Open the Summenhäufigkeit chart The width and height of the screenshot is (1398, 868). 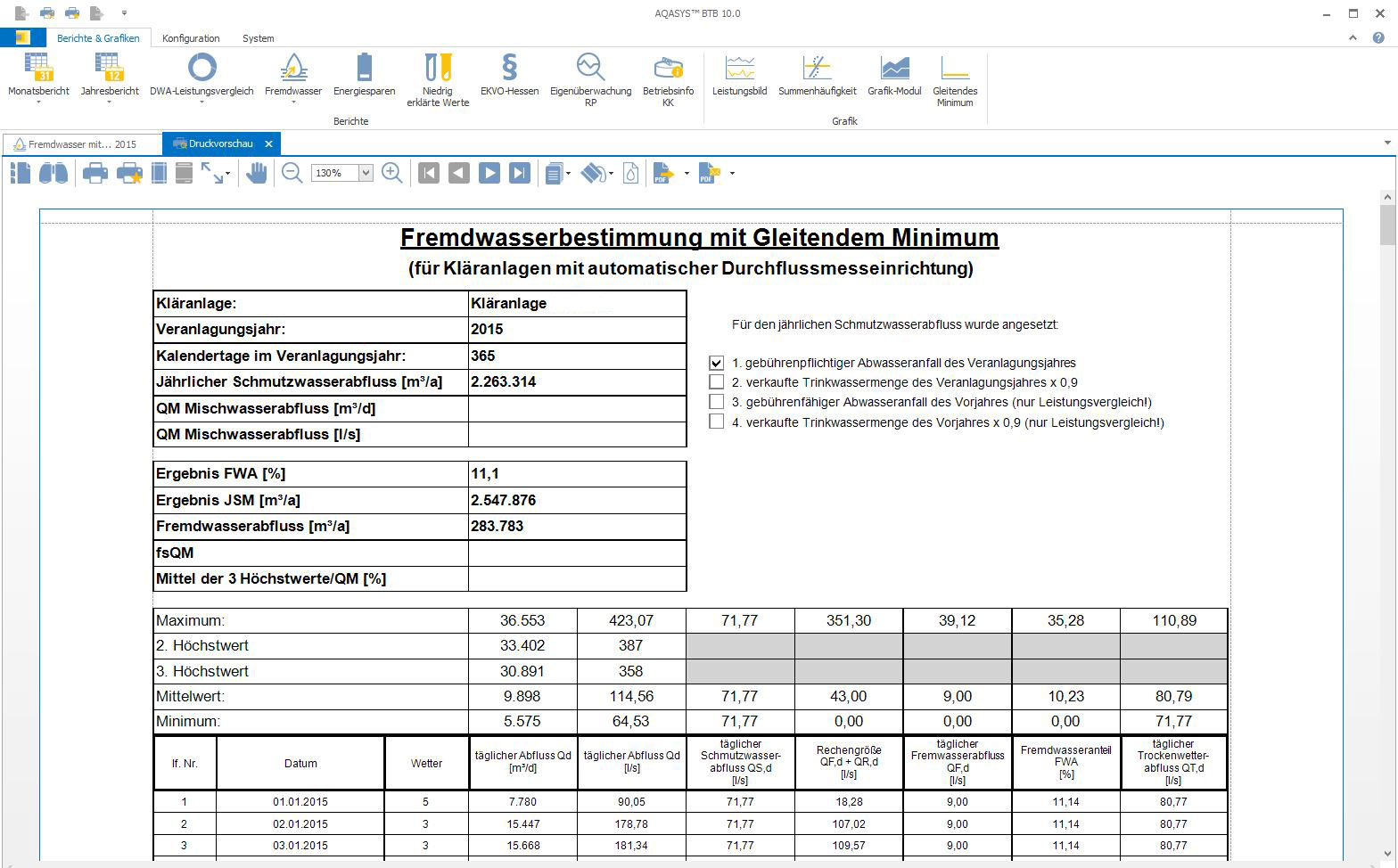(817, 75)
